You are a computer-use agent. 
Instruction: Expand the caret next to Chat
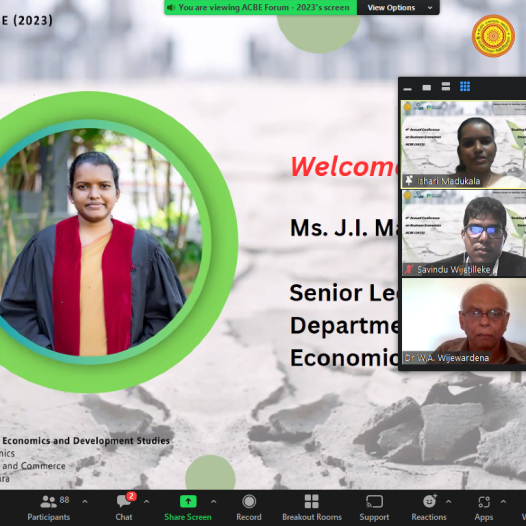(147, 502)
